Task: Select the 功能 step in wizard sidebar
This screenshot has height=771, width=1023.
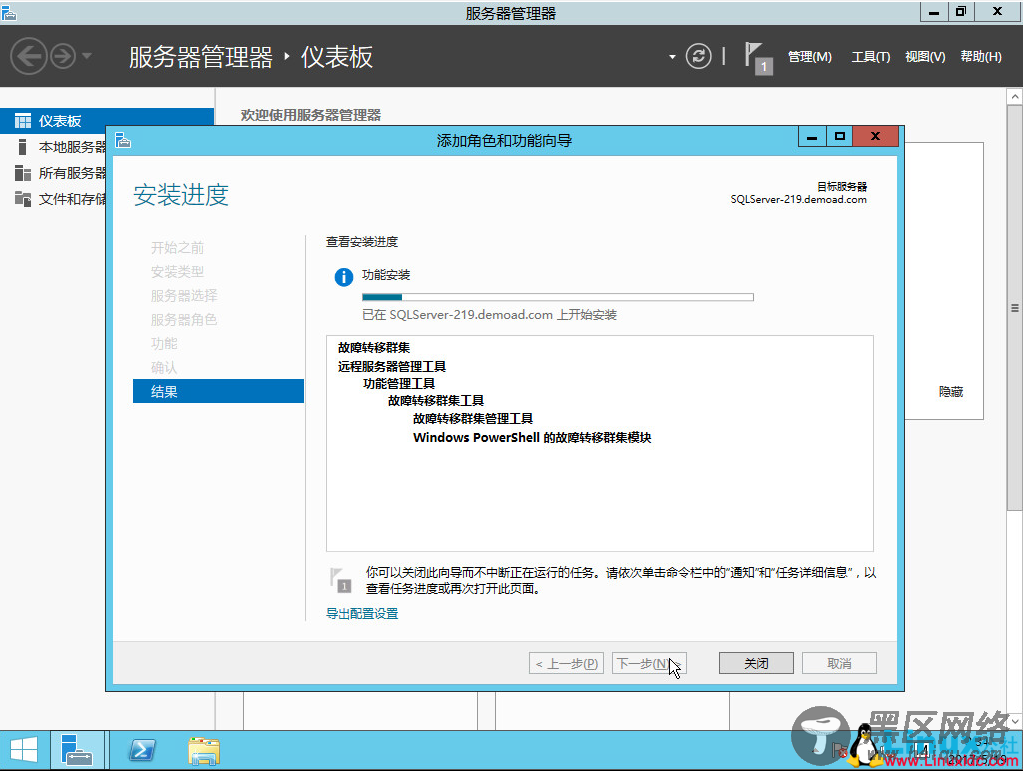Action: click(164, 343)
